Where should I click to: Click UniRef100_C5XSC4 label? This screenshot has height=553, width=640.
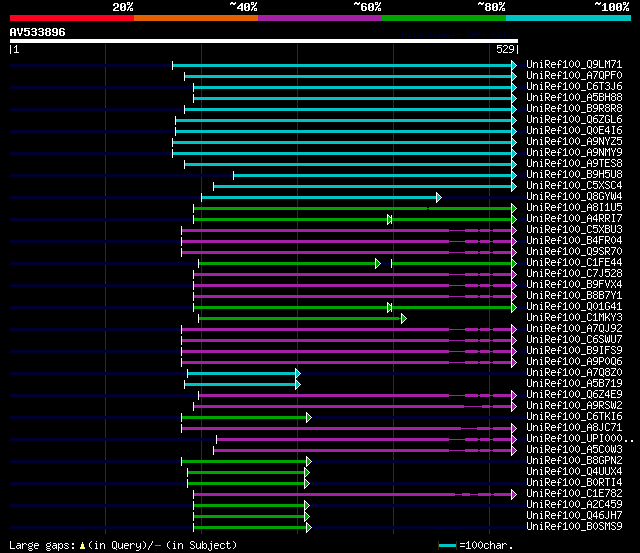coord(574,186)
